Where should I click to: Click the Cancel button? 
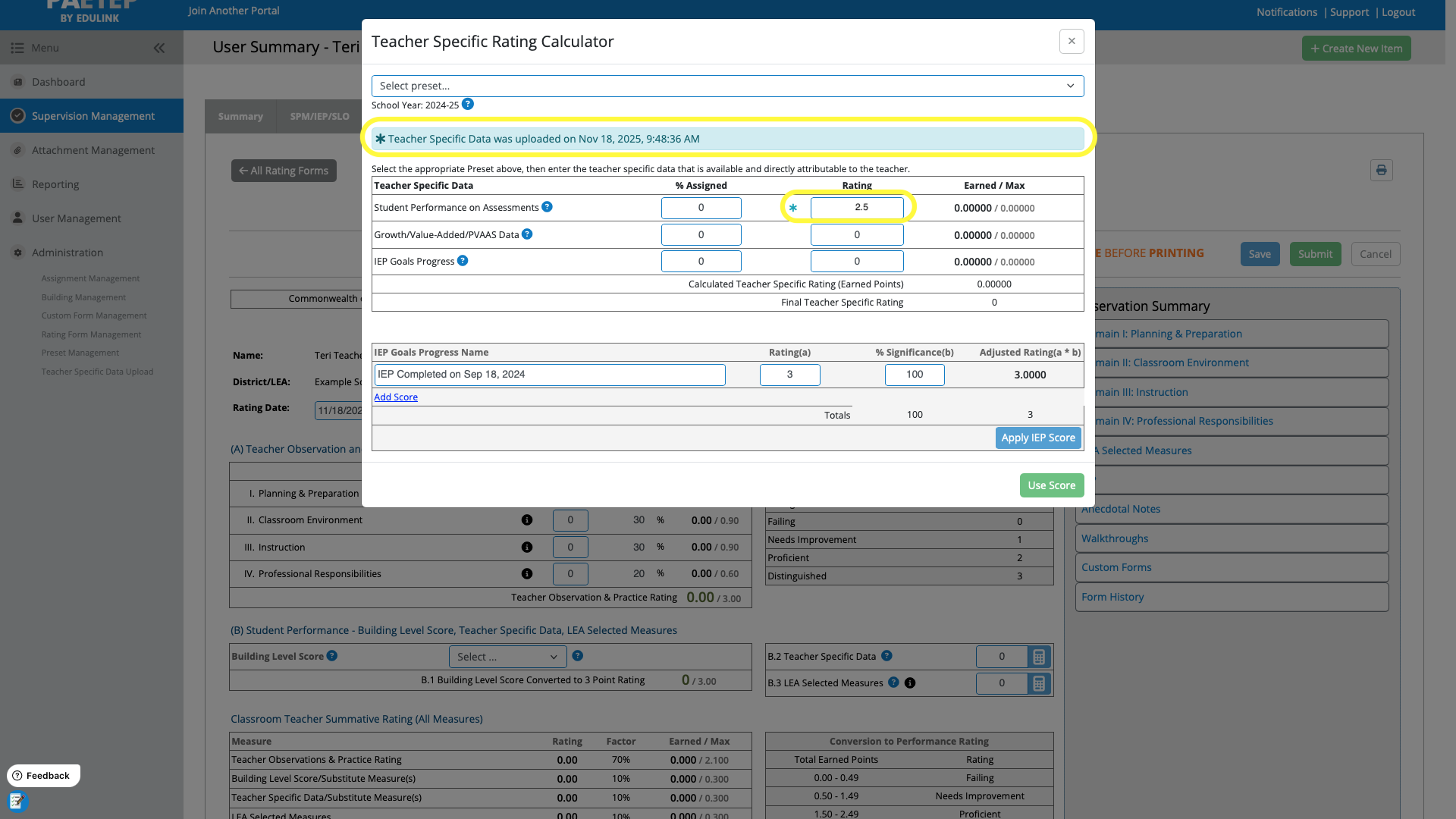point(1376,254)
